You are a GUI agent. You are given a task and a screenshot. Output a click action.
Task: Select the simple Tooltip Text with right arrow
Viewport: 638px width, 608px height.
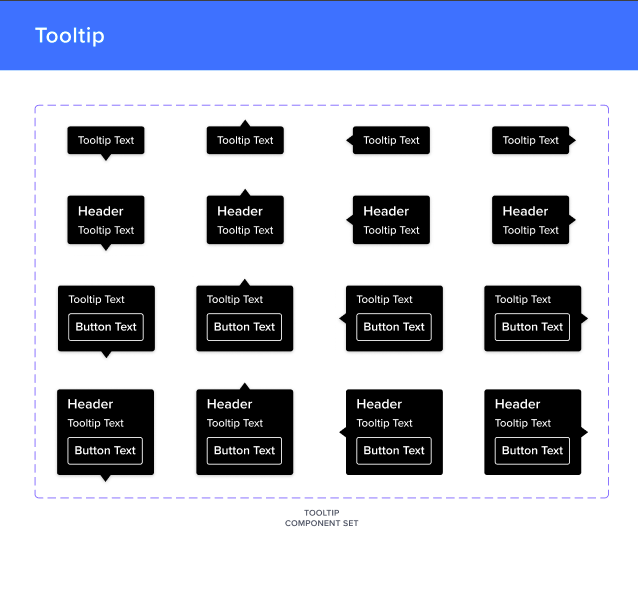tap(531, 140)
